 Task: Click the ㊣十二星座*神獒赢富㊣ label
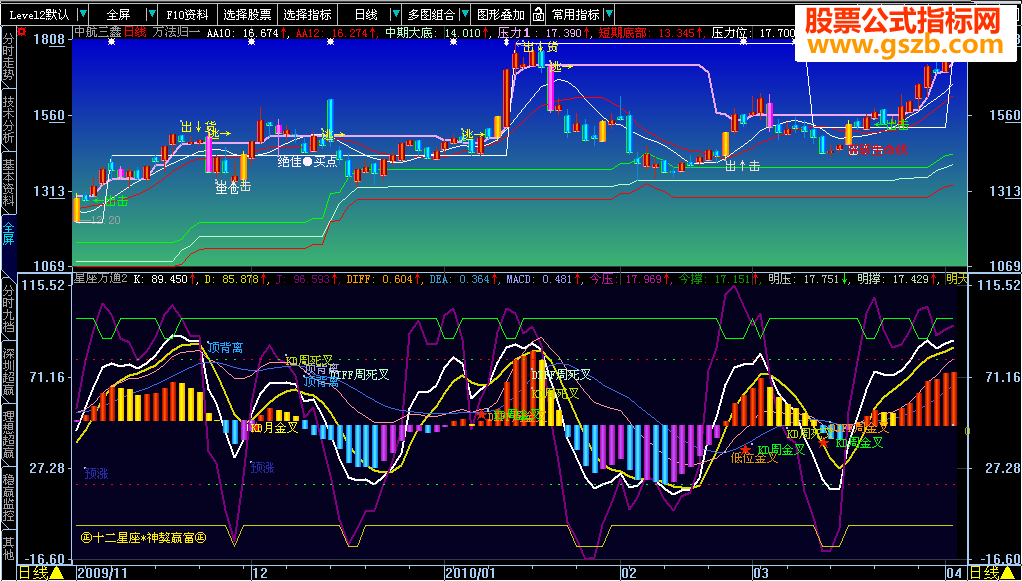(x=143, y=537)
